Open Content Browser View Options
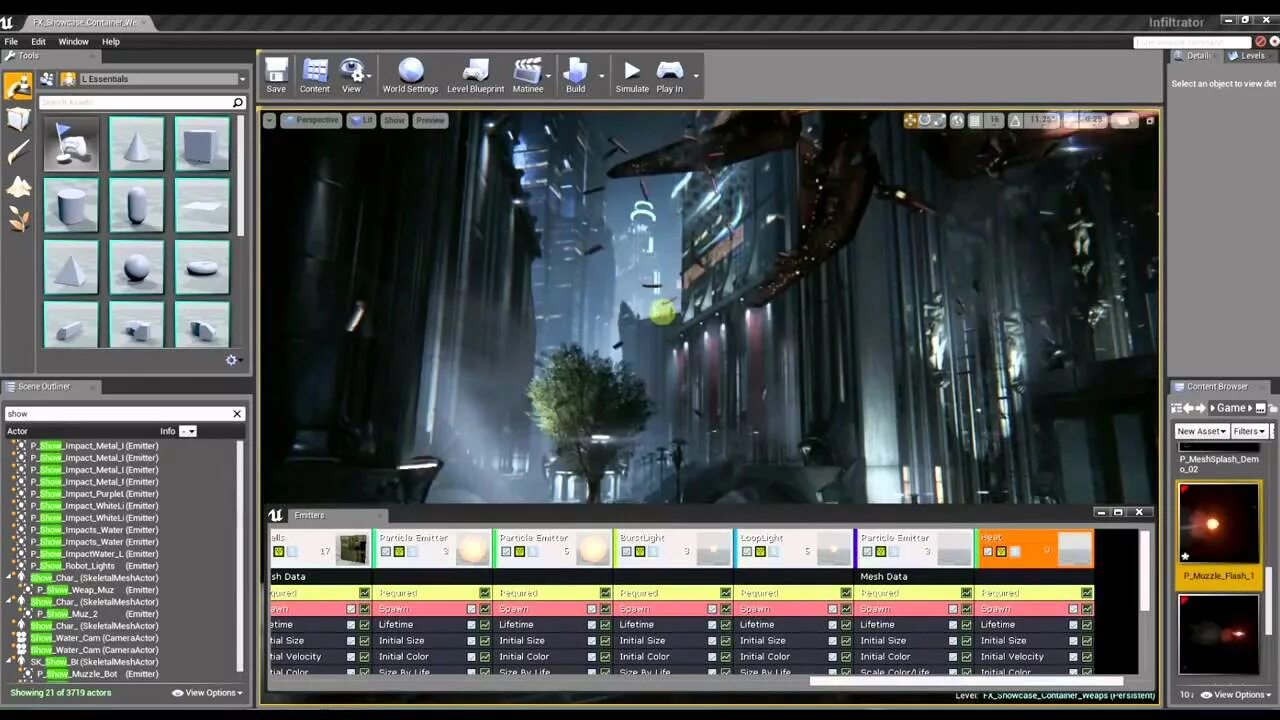Screen dimensions: 1280x720 click(x=1236, y=694)
